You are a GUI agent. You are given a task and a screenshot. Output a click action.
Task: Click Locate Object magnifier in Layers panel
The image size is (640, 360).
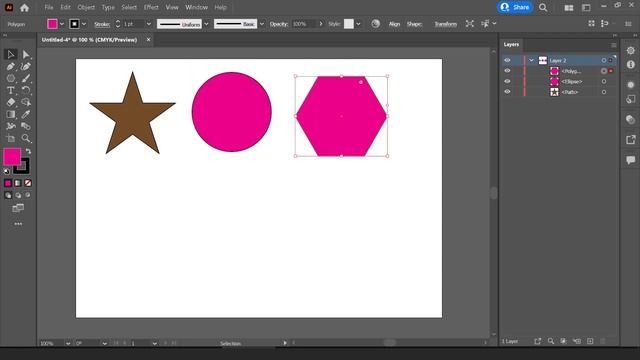[x=551, y=341]
